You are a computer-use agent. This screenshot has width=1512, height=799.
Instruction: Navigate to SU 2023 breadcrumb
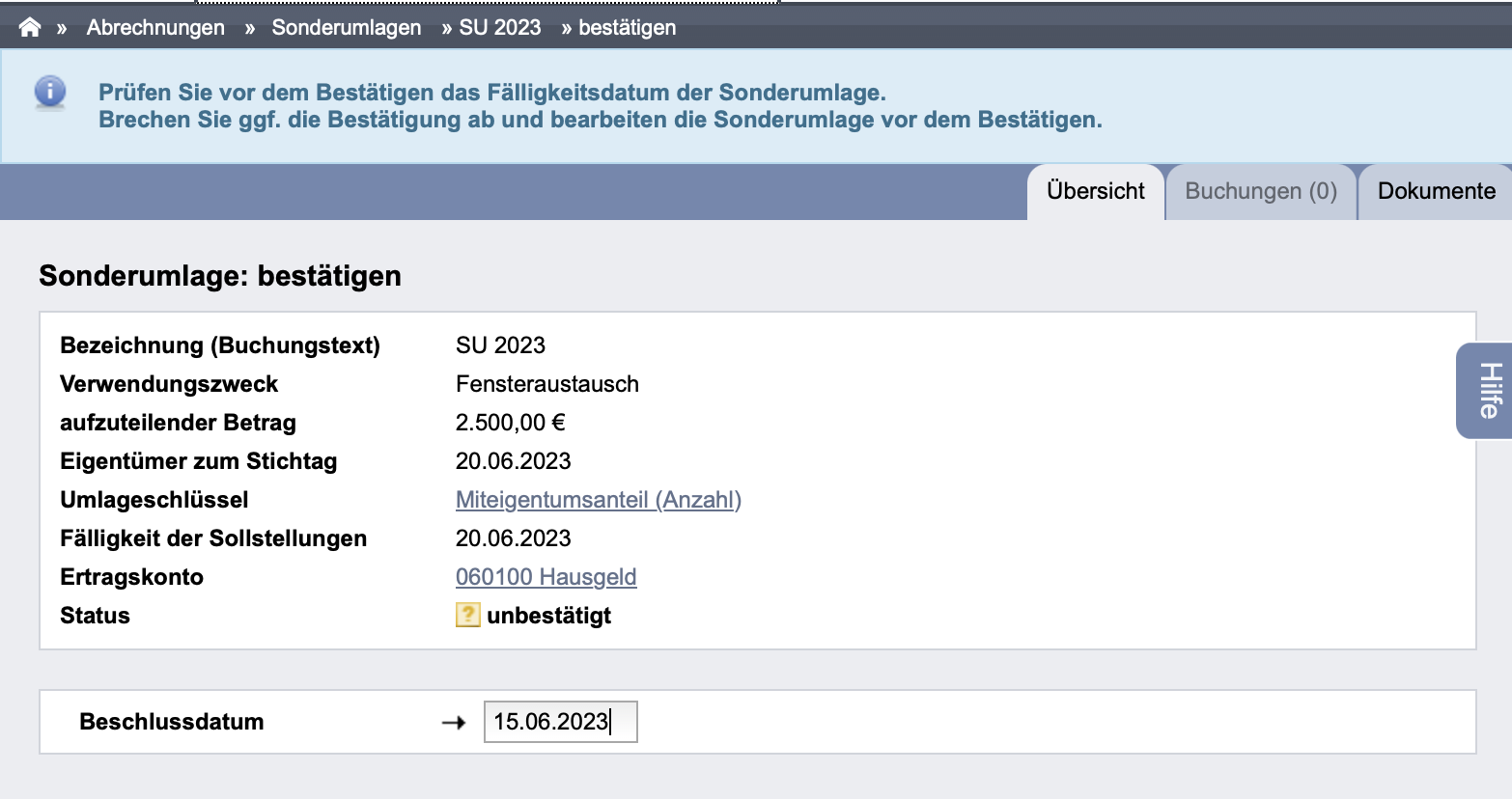[x=500, y=27]
